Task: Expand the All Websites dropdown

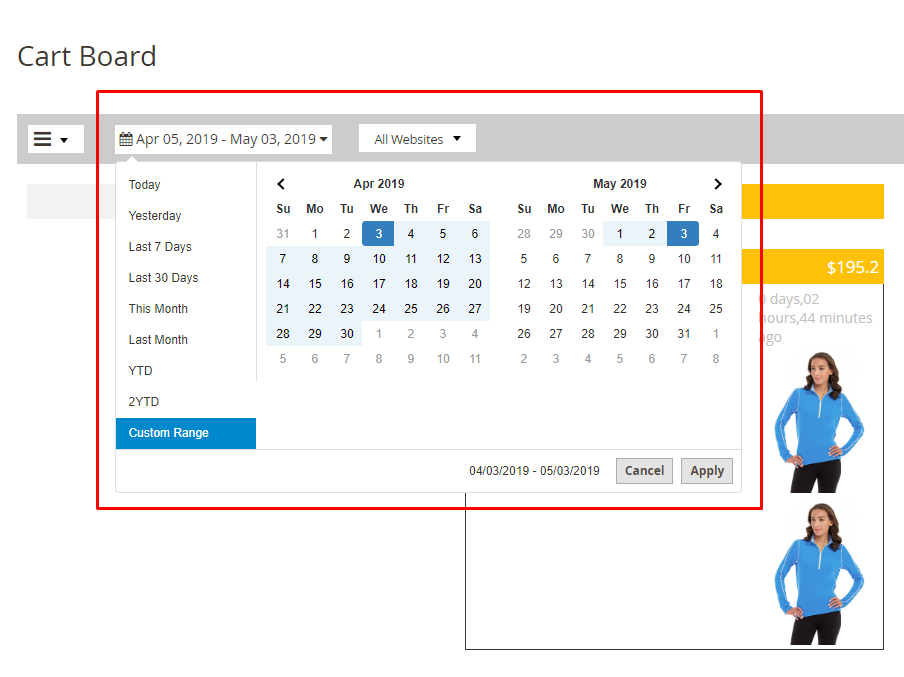Action: pyautogui.click(x=417, y=139)
